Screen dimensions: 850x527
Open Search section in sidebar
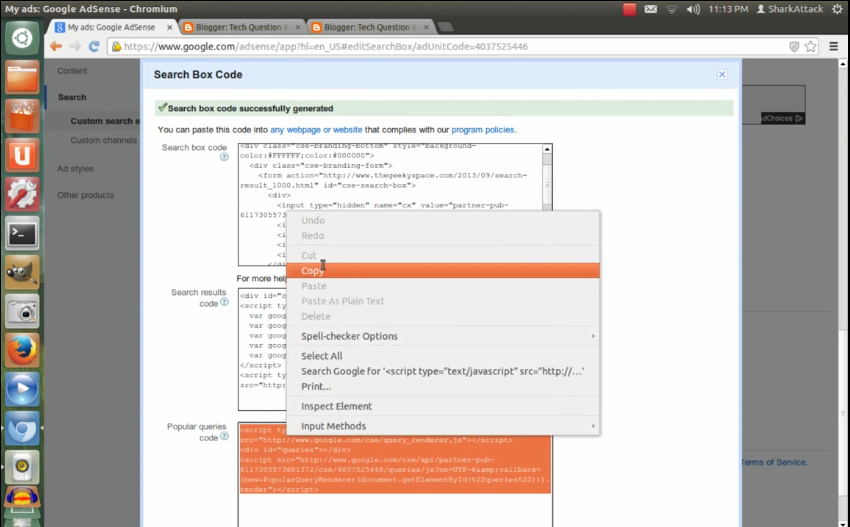click(x=72, y=97)
